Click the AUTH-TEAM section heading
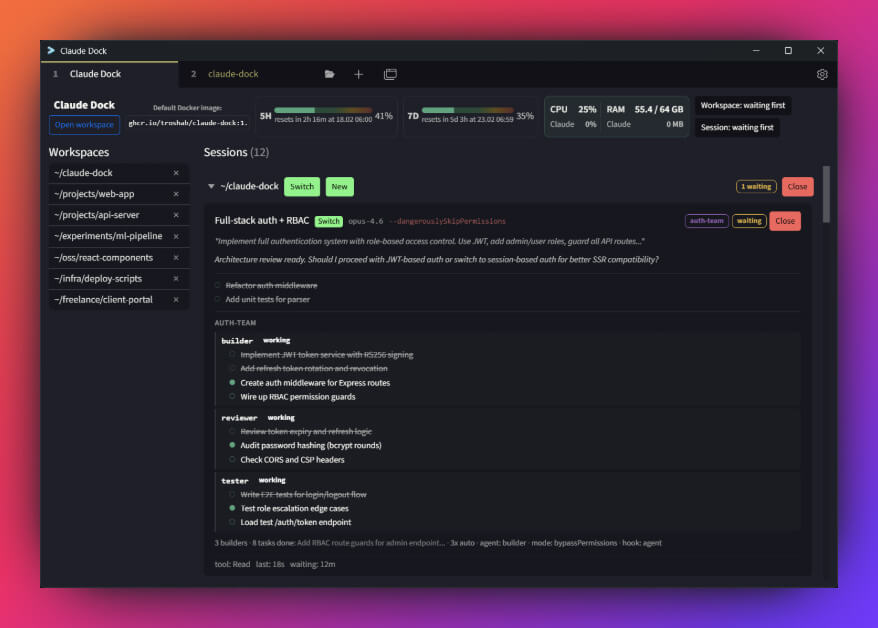The image size is (878, 628). (235, 323)
